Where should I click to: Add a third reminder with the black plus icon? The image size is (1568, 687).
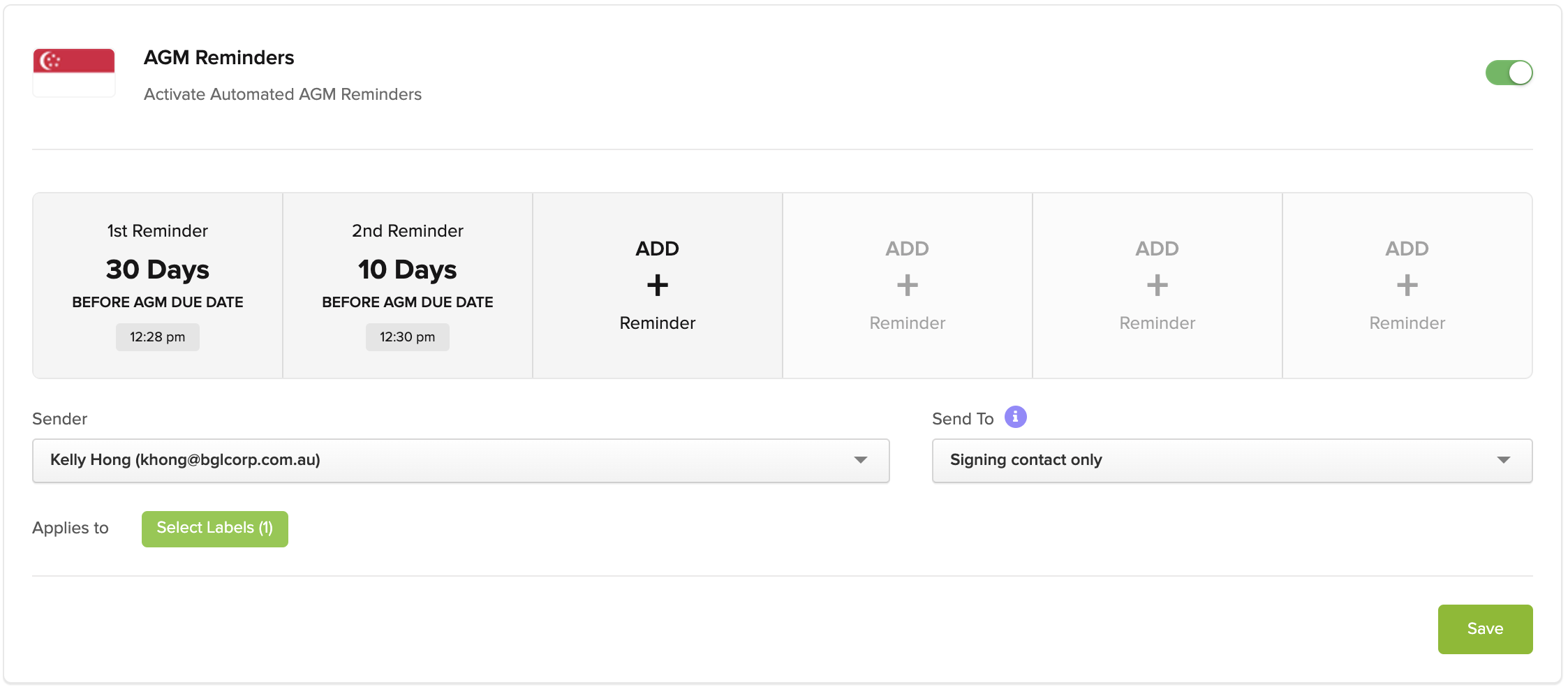(658, 286)
